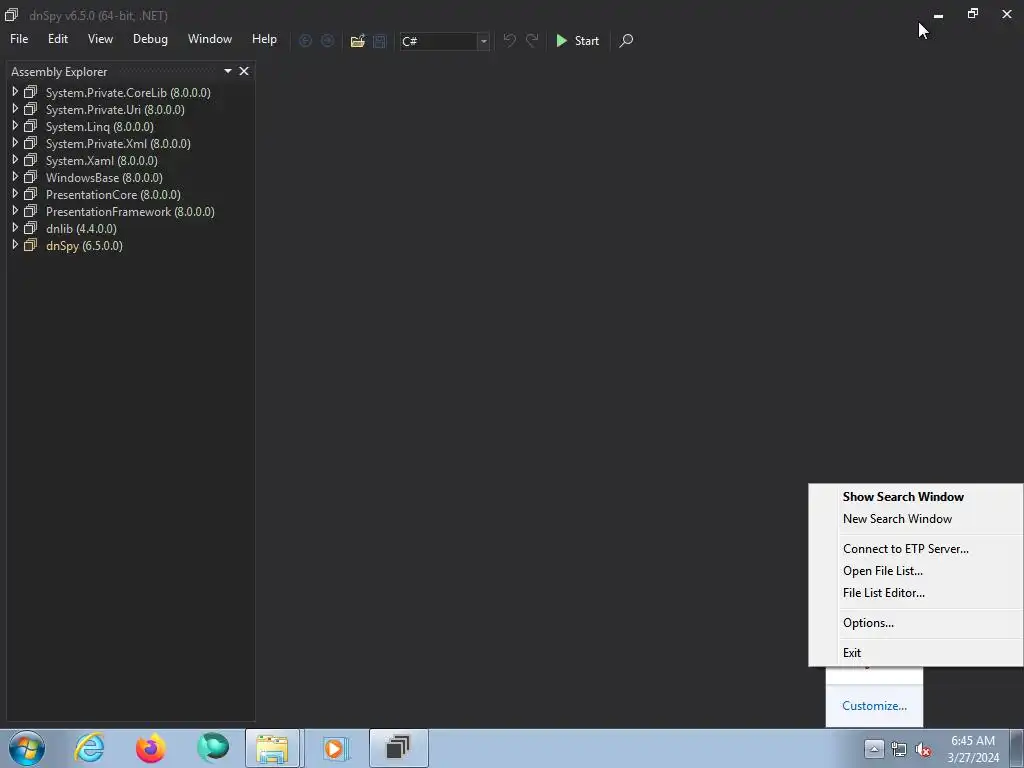Select WindowsBase (8.0.0.0) row text
1024x768 pixels.
[x=104, y=178]
